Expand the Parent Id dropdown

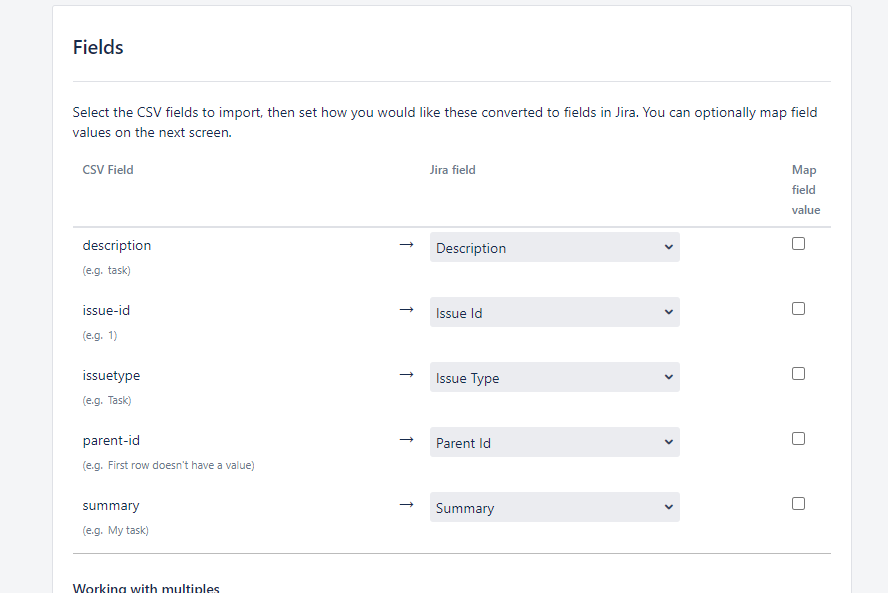pyautogui.click(x=554, y=443)
